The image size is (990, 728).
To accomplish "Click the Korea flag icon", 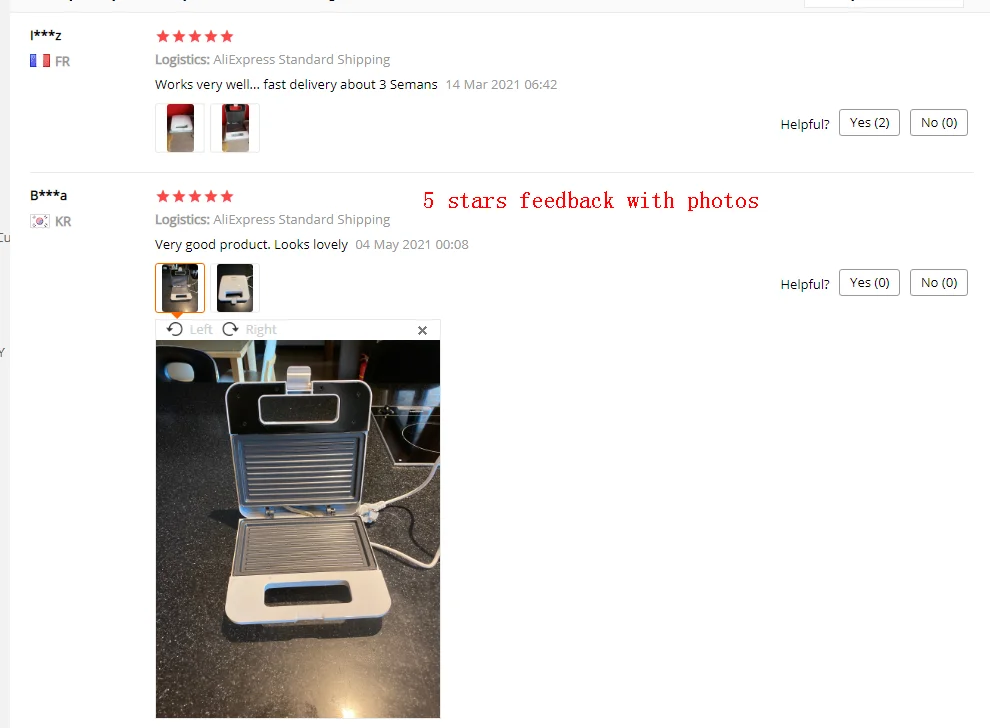I will (x=40, y=221).
